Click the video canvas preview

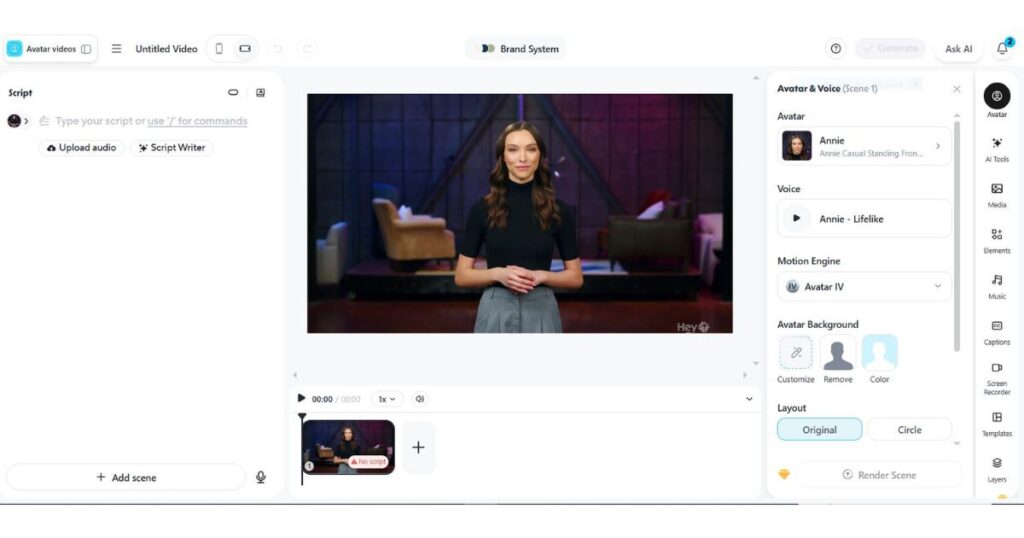pyautogui.click(x=520, y=214)
